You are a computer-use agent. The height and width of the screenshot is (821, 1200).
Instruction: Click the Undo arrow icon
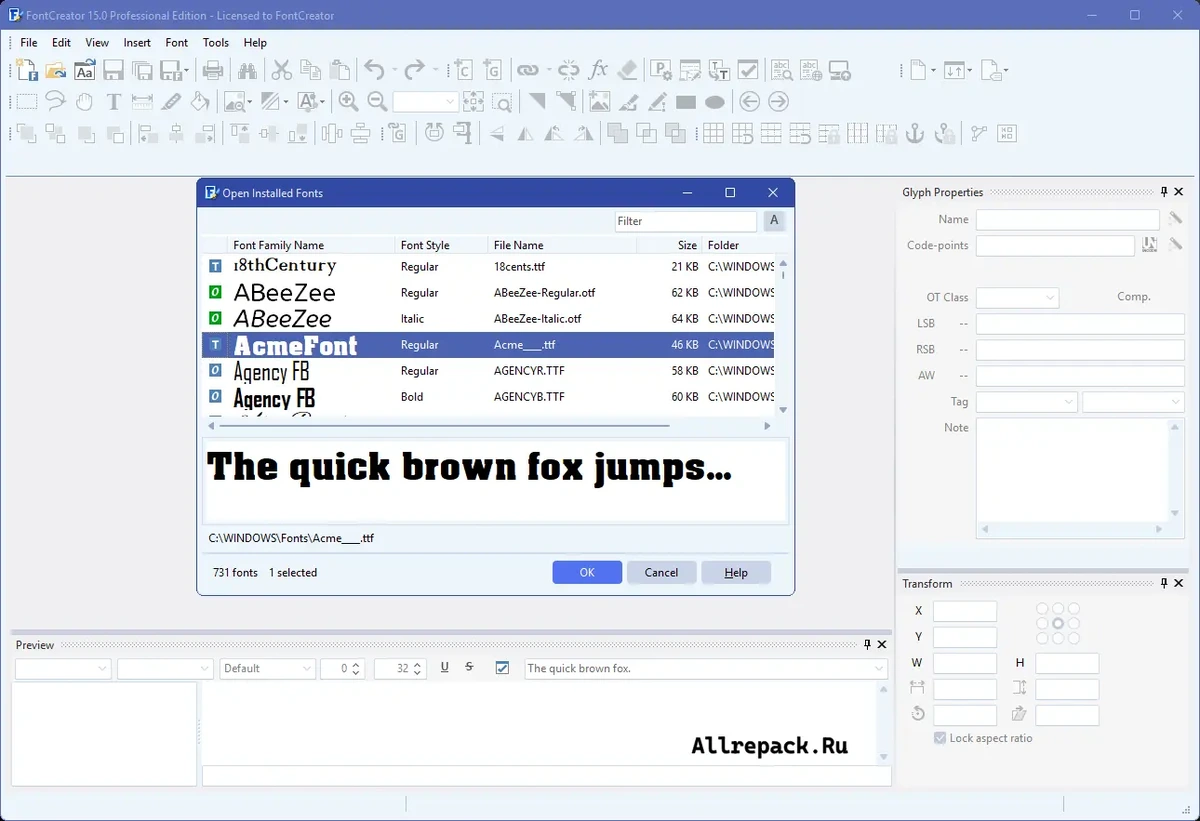pyautogui.click(x=374, y=70)
